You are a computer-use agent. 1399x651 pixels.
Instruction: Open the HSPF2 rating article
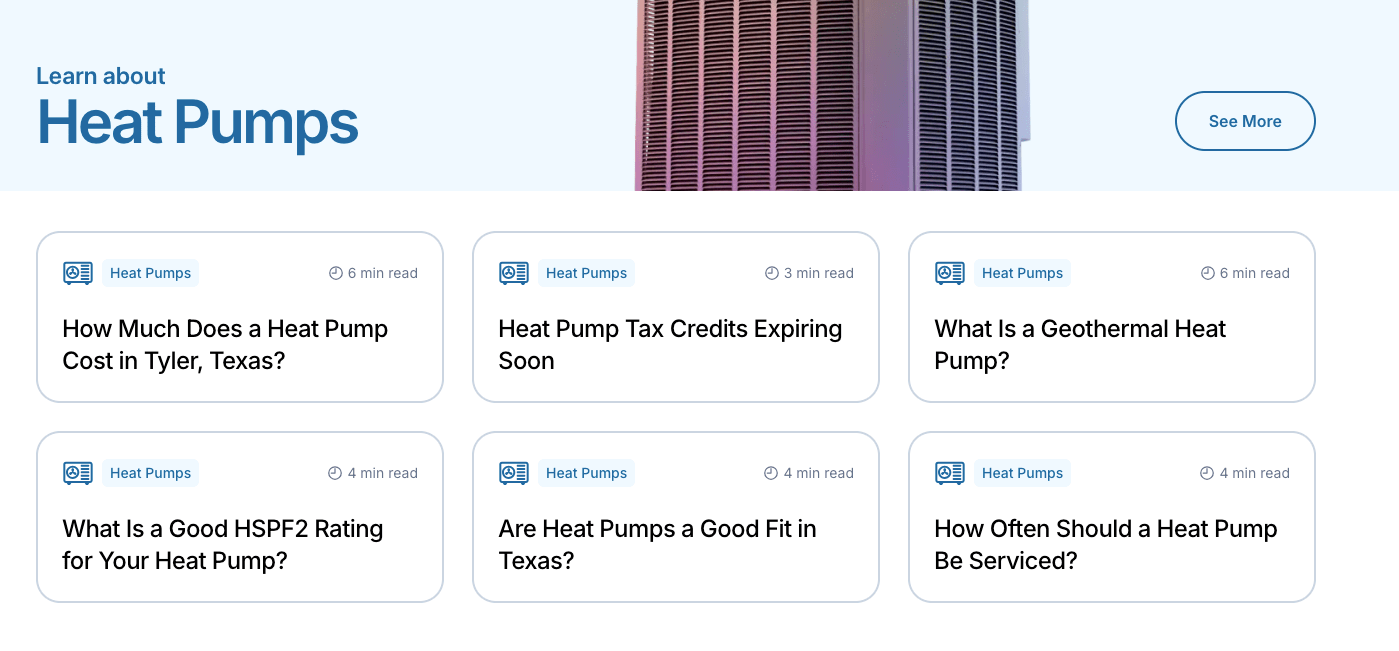click(x=222, y=544)
